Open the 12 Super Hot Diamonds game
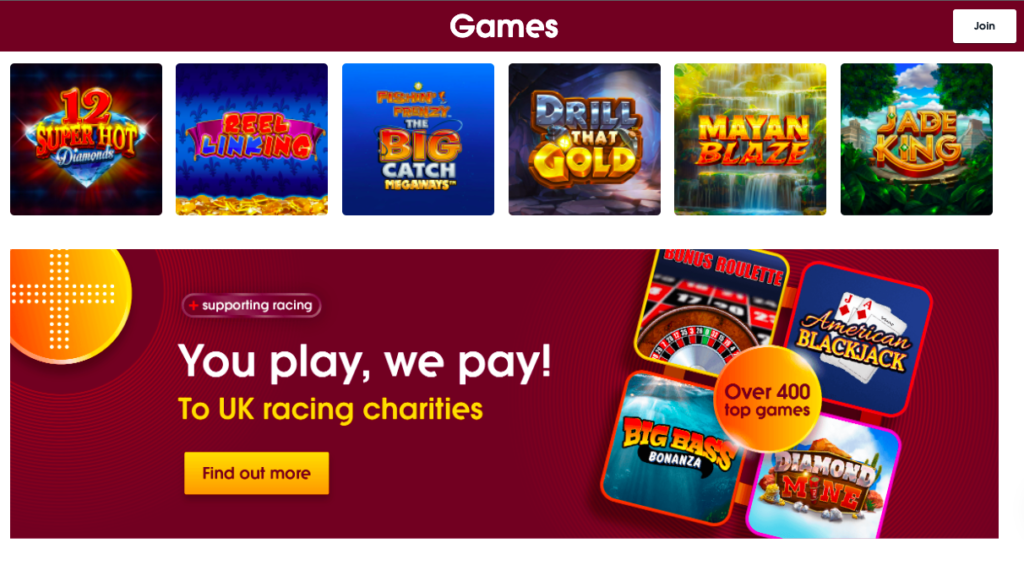The image size is (1024, 565). pyautogui.click(x=86, y=139)
